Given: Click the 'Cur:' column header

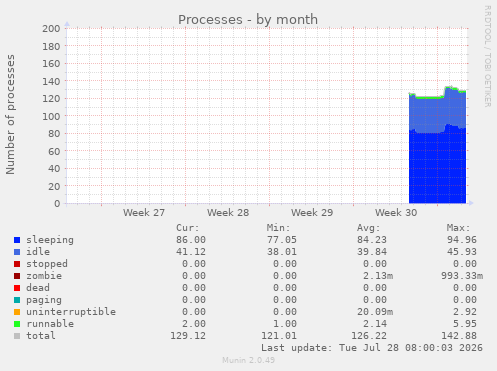Looking at the screenshot, I should [x=188, y=228].
